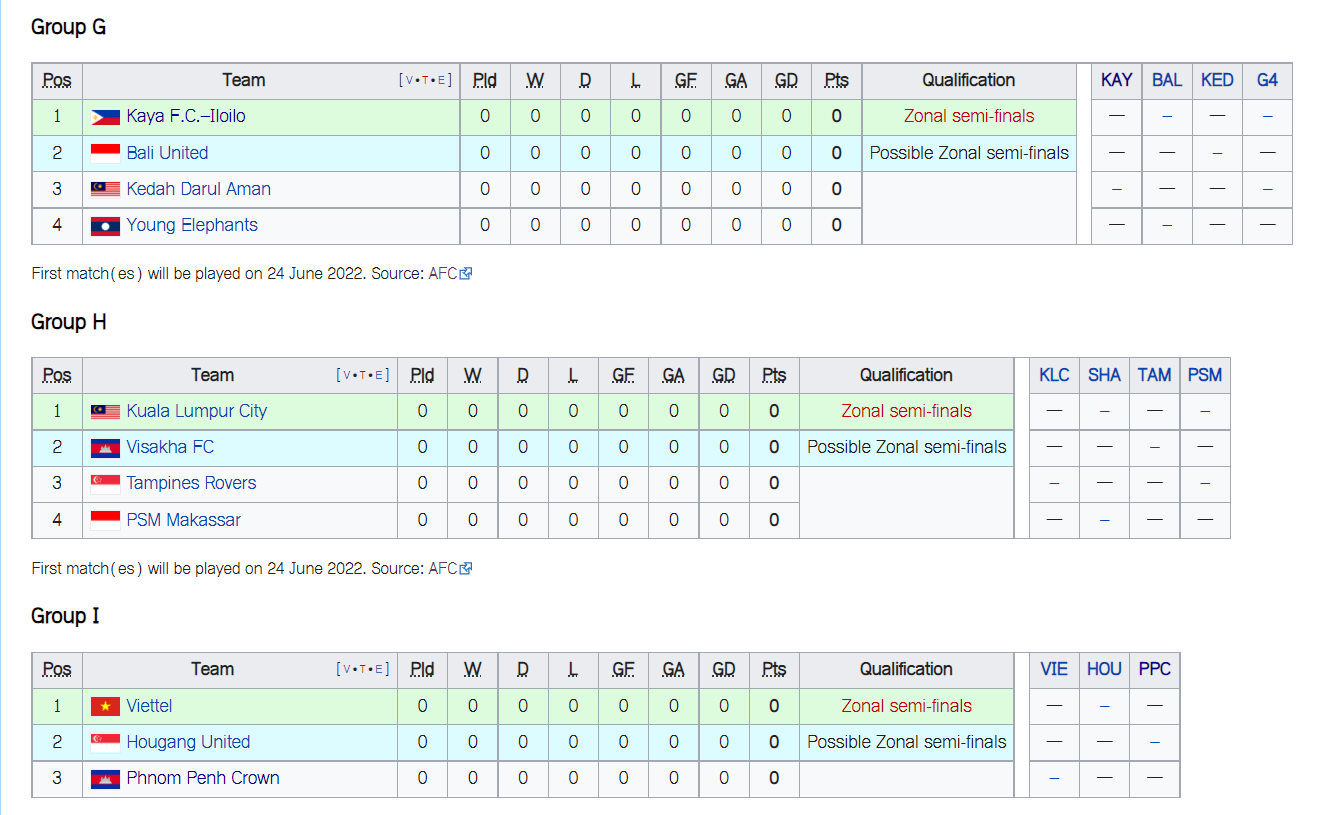Click the VIE column header in Group I results

[1054, 669]
